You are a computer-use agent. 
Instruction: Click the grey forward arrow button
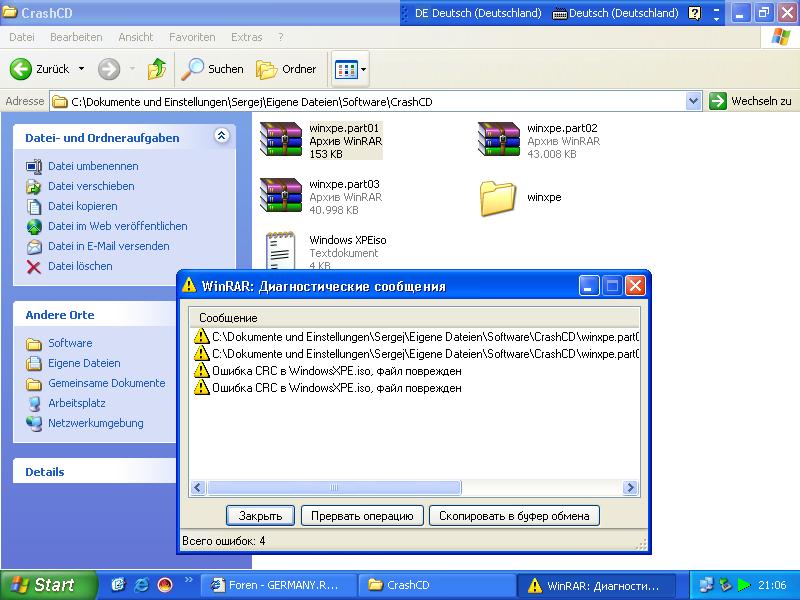pos(109,69)
